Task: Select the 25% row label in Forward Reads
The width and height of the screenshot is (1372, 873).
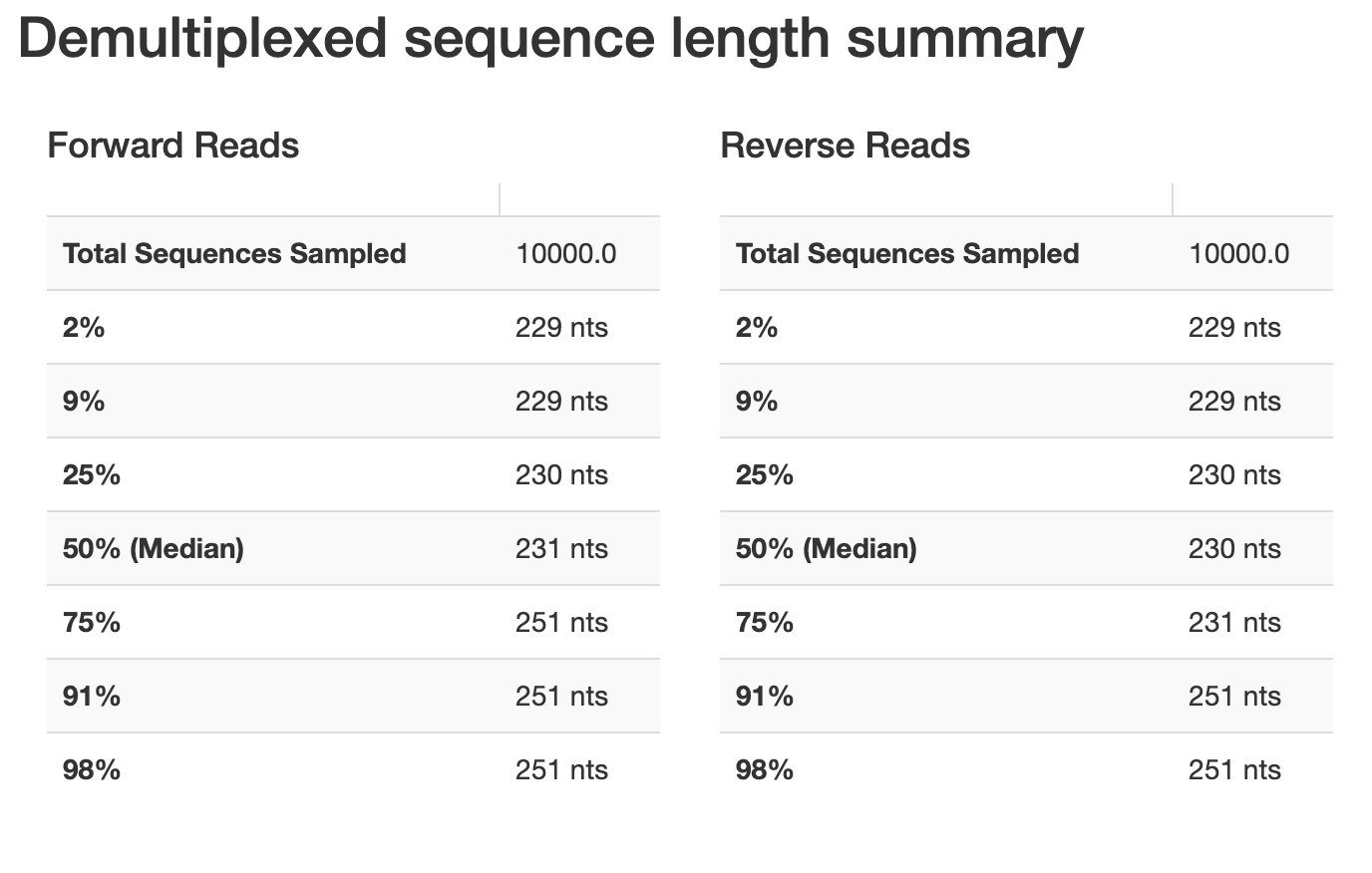Action: [x=92, y=475]
